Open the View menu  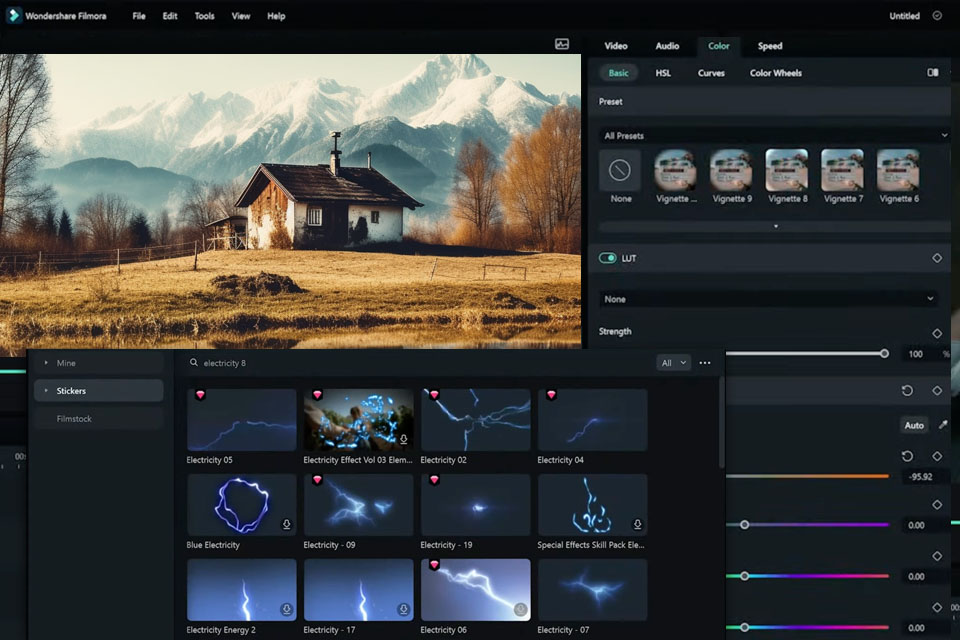241,16
